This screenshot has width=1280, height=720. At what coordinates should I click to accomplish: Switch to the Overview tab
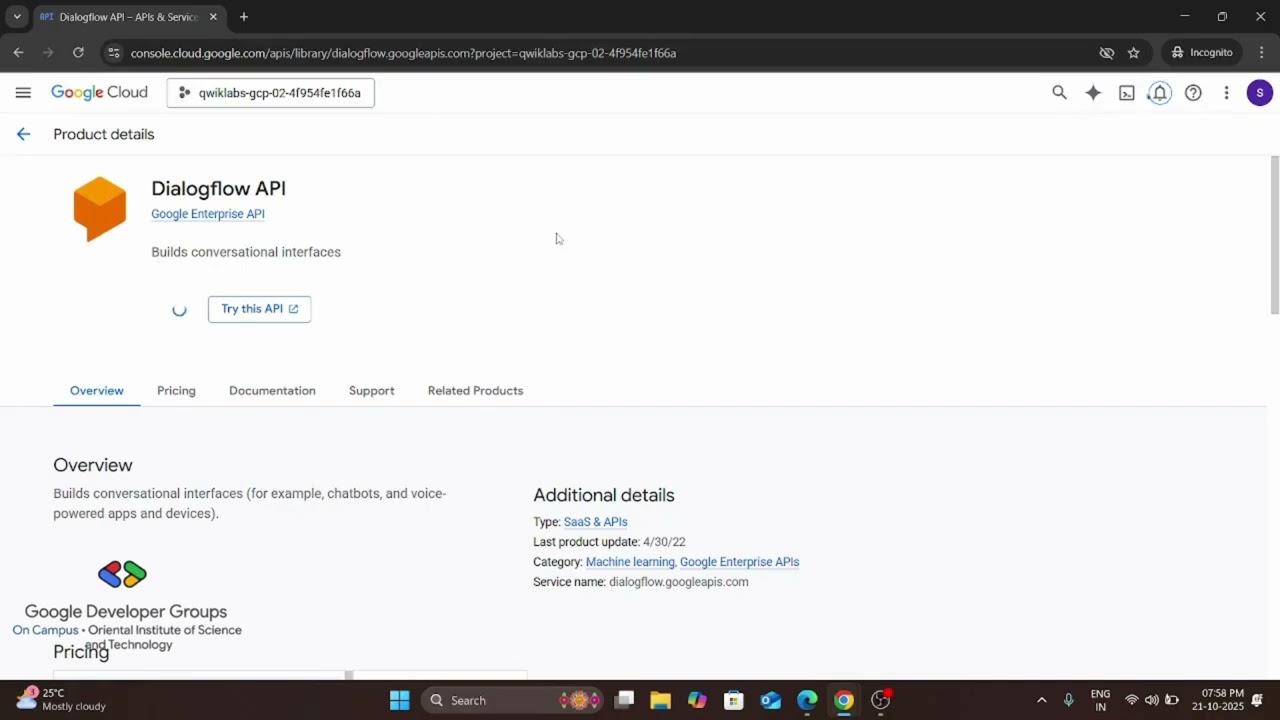97,391
